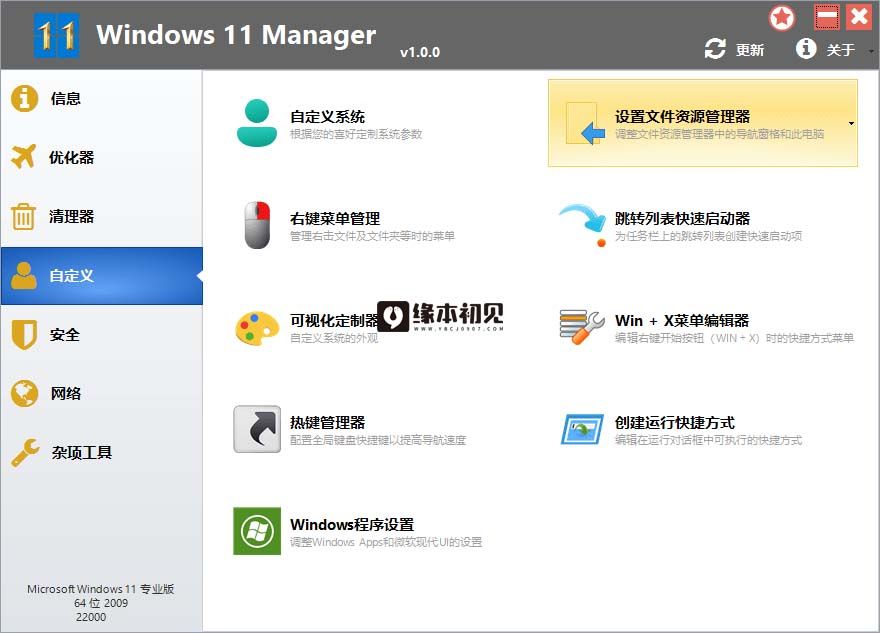Click the person icon for 自定义 tab

pos(24,276)
